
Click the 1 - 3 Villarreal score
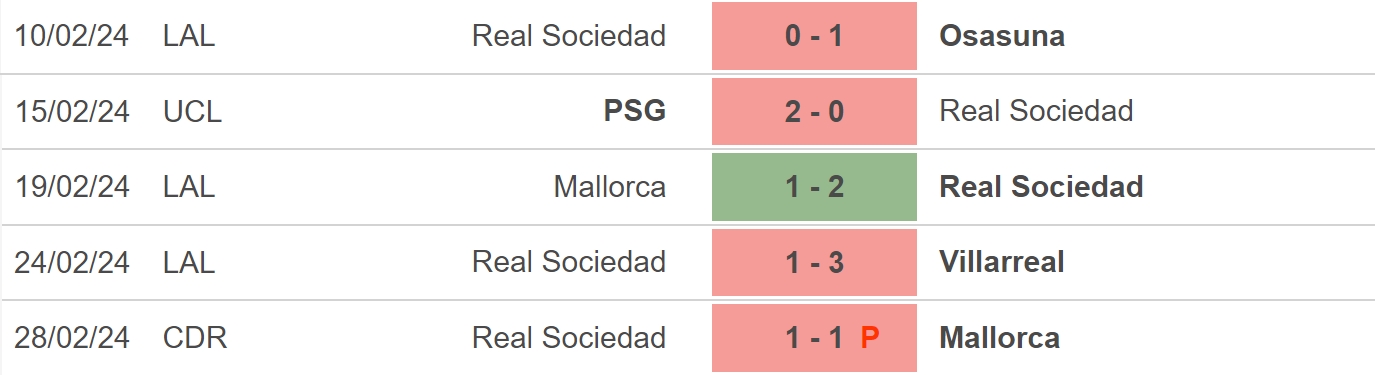pyautogui.click(x=814, y=262)
